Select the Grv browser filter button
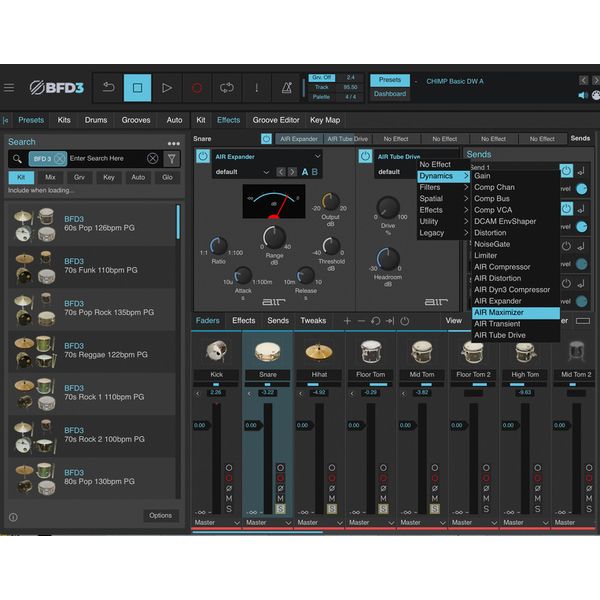The height and width of the screenshot is (600, 600). pos(79,178)
